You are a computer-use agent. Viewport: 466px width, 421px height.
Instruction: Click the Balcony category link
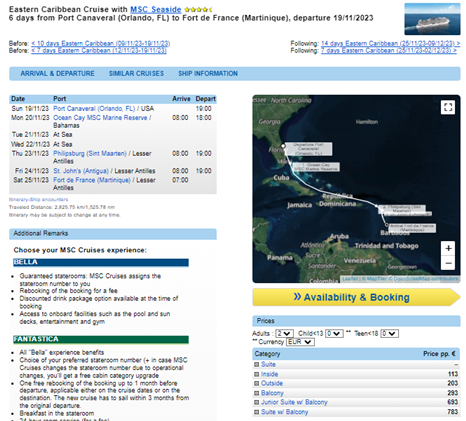tap(272, 393)
